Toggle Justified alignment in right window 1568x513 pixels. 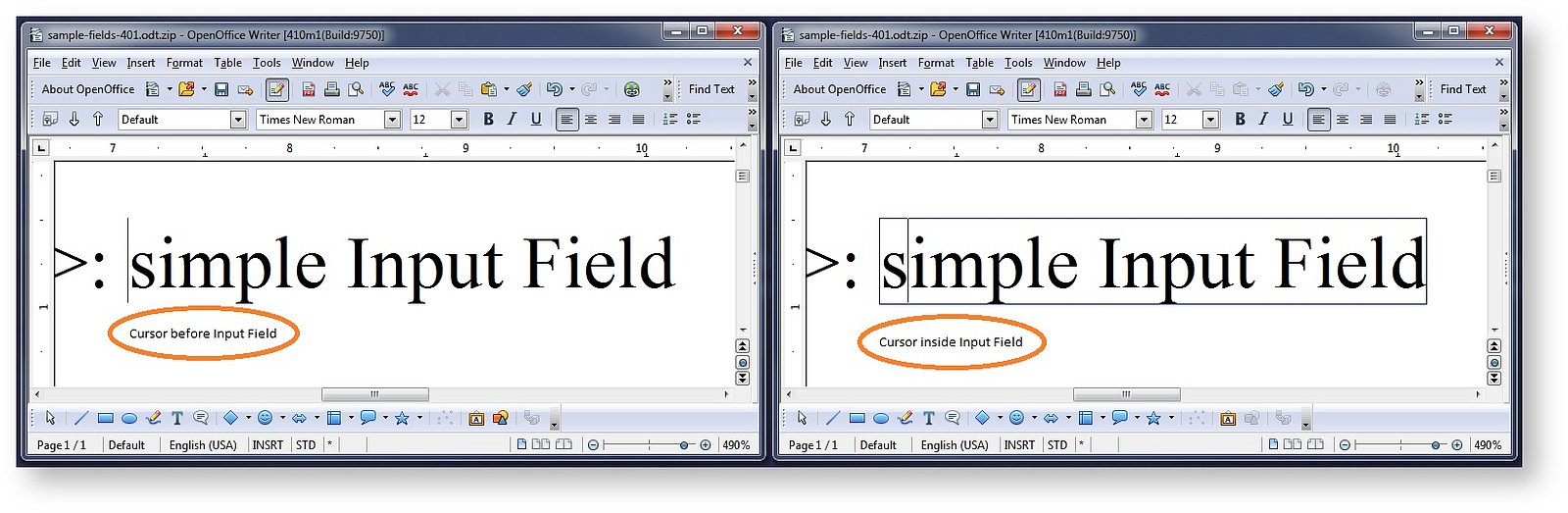click(1390, 120)
